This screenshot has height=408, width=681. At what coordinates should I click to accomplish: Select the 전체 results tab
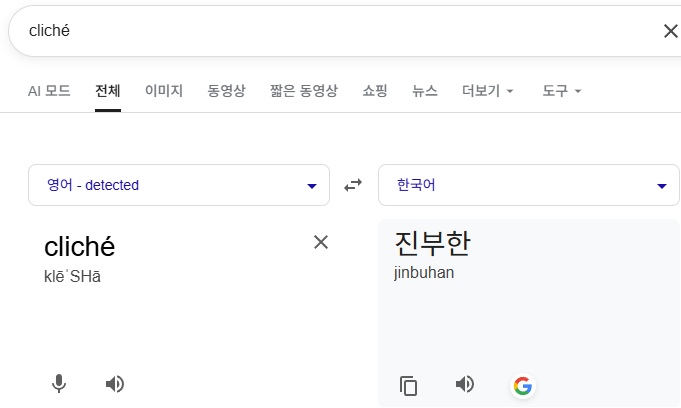point(108,91)
